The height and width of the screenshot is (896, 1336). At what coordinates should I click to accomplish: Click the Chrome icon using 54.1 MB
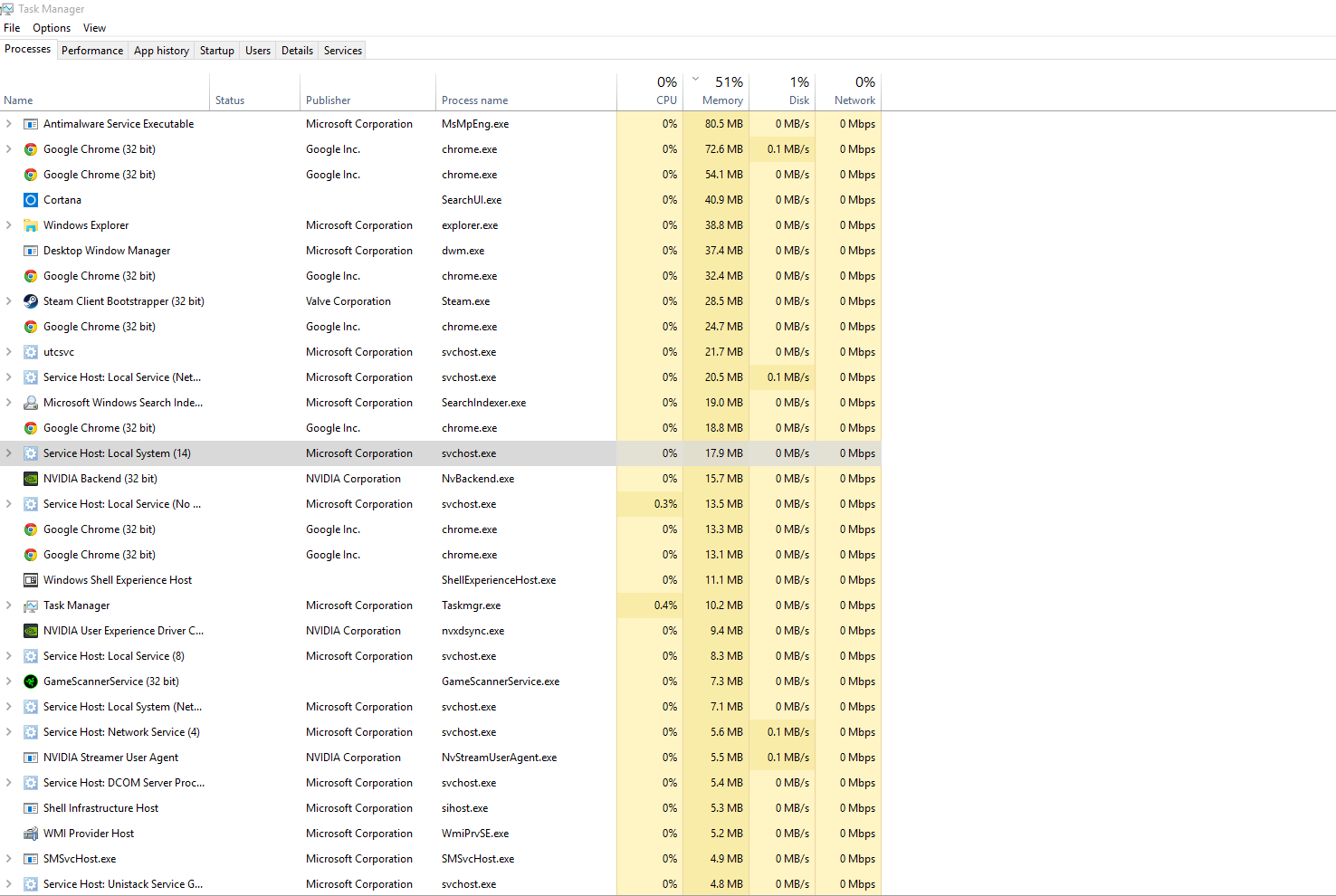coord(31,175)
